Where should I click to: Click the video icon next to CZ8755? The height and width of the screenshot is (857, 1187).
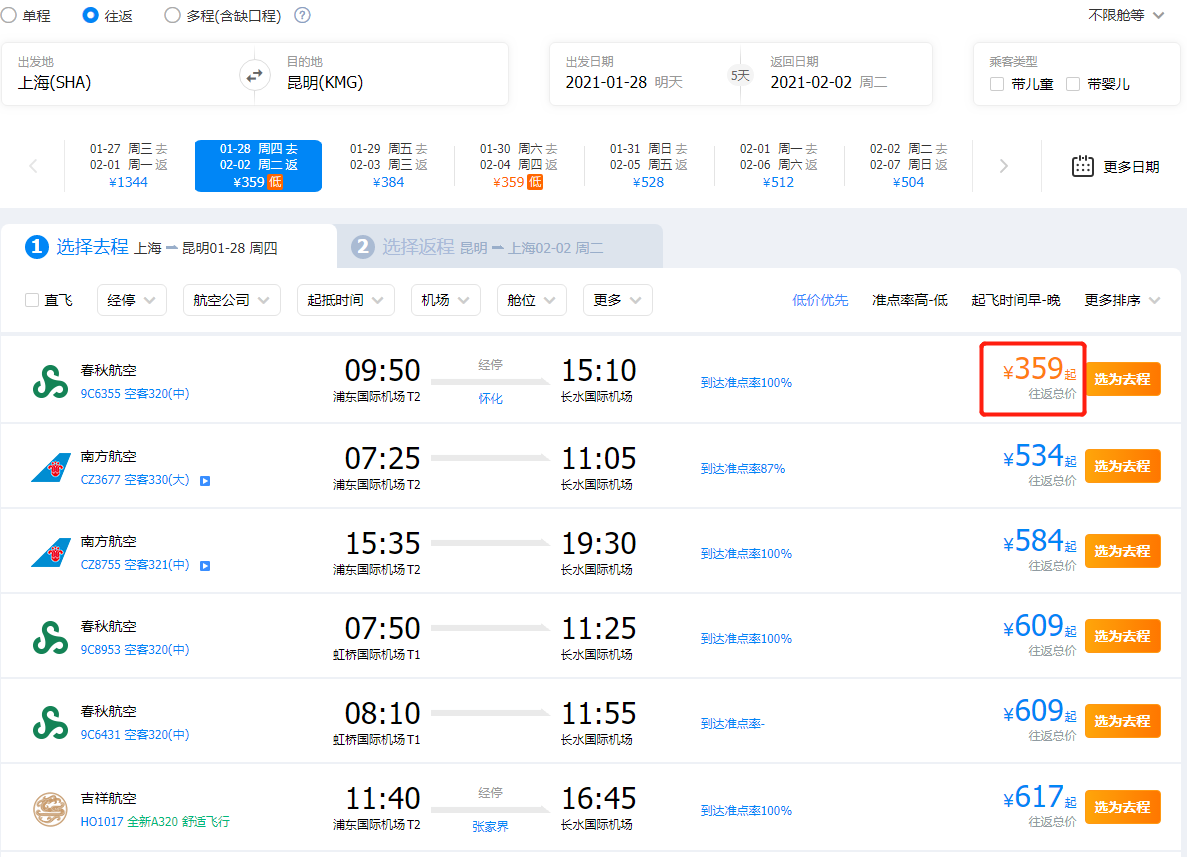(205, 566)
